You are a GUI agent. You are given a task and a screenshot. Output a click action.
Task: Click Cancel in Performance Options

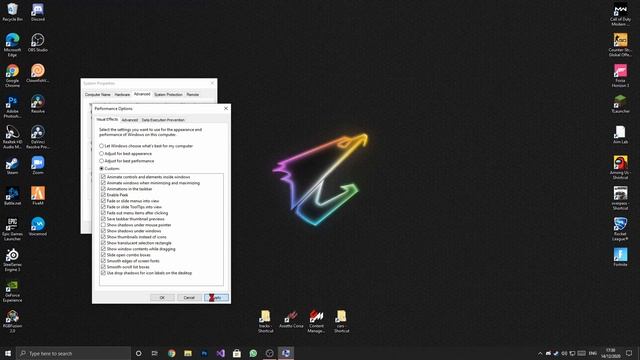(x=189, y=298)
